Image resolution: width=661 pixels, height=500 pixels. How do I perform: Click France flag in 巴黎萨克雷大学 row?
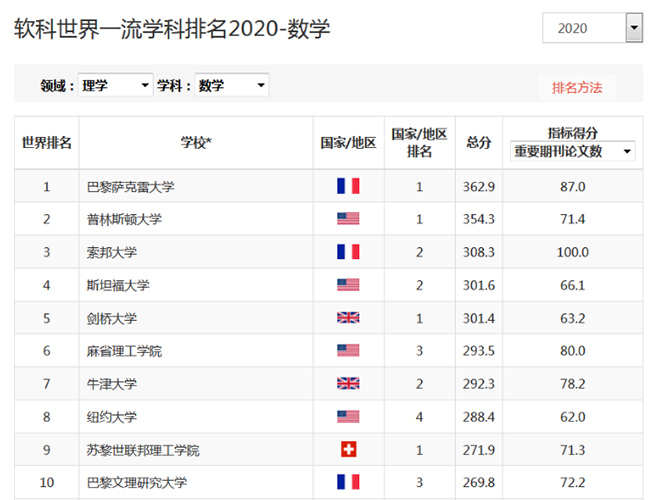[348, 186]
